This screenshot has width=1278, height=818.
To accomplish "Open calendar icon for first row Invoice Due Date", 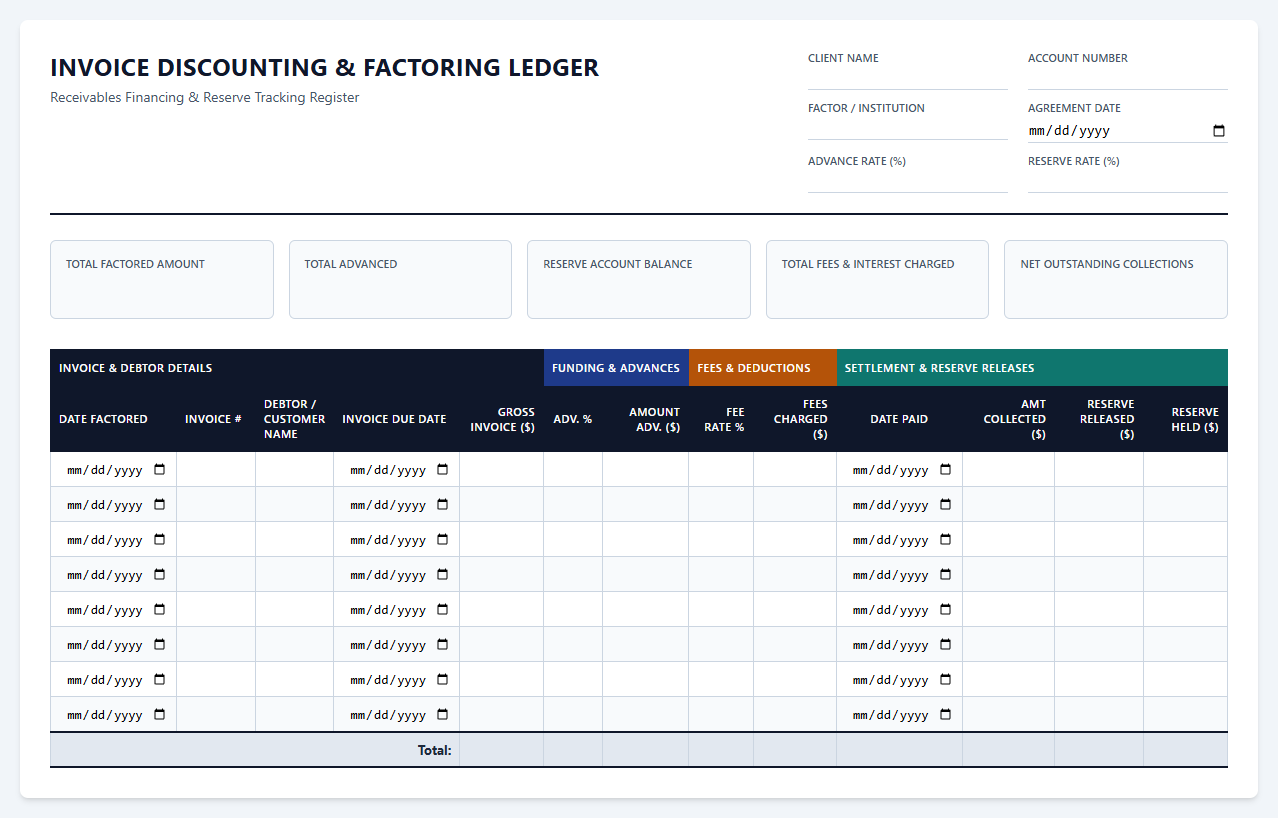I will 443,469.
